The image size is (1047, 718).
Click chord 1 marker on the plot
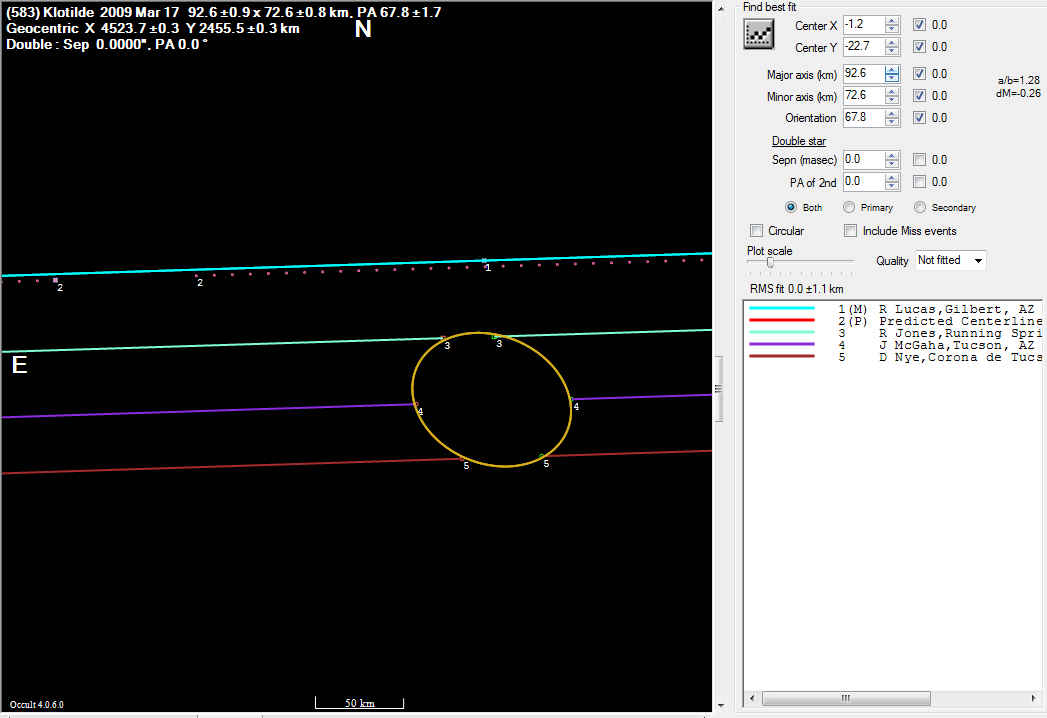[x=484, y=261]
